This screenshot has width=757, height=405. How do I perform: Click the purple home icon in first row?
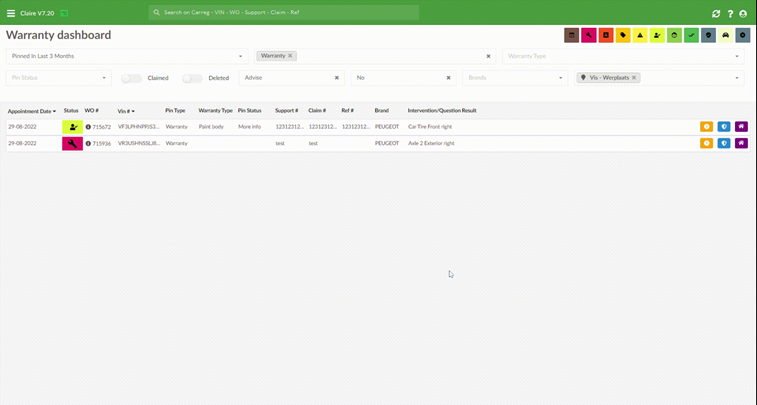(x=741, y=127)
